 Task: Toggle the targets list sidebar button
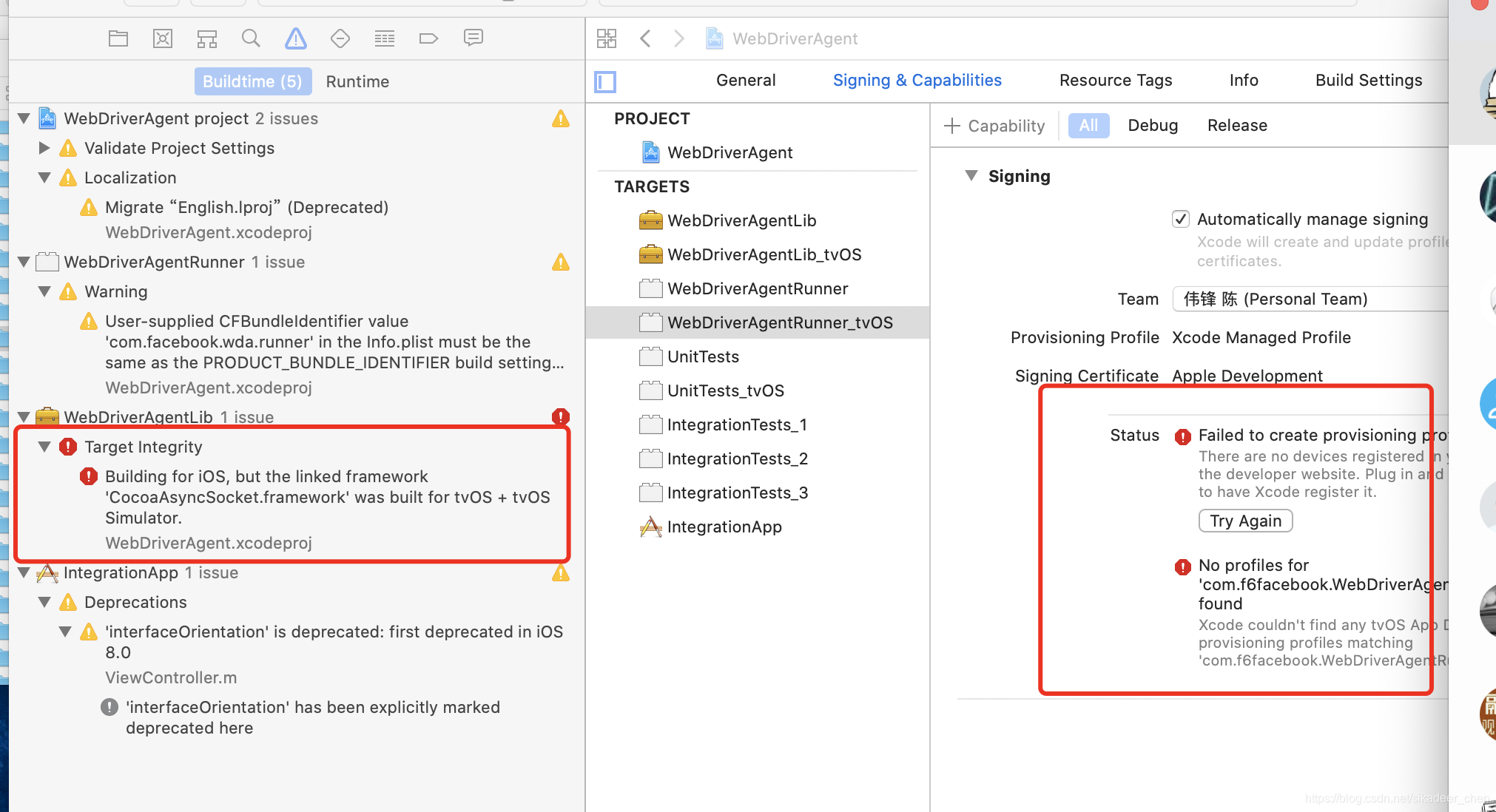pyautogui.click(x=605, y=81)
